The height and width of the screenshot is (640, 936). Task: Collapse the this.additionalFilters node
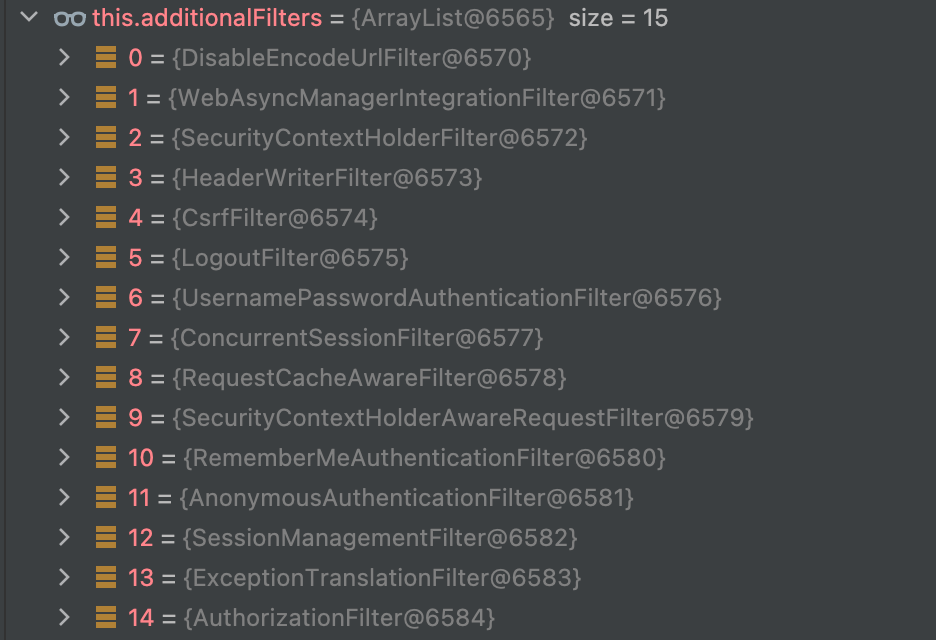[x=29, y=17]
